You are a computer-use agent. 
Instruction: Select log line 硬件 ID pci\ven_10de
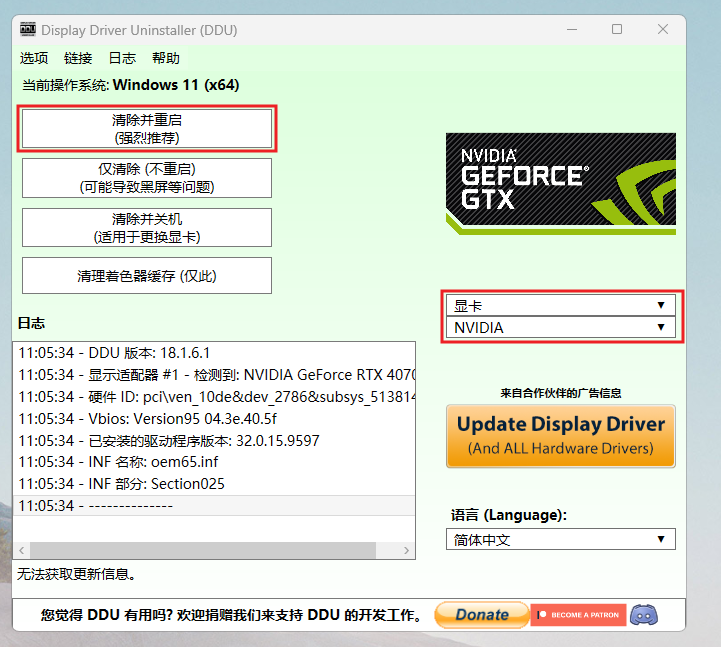coord(214,396)
